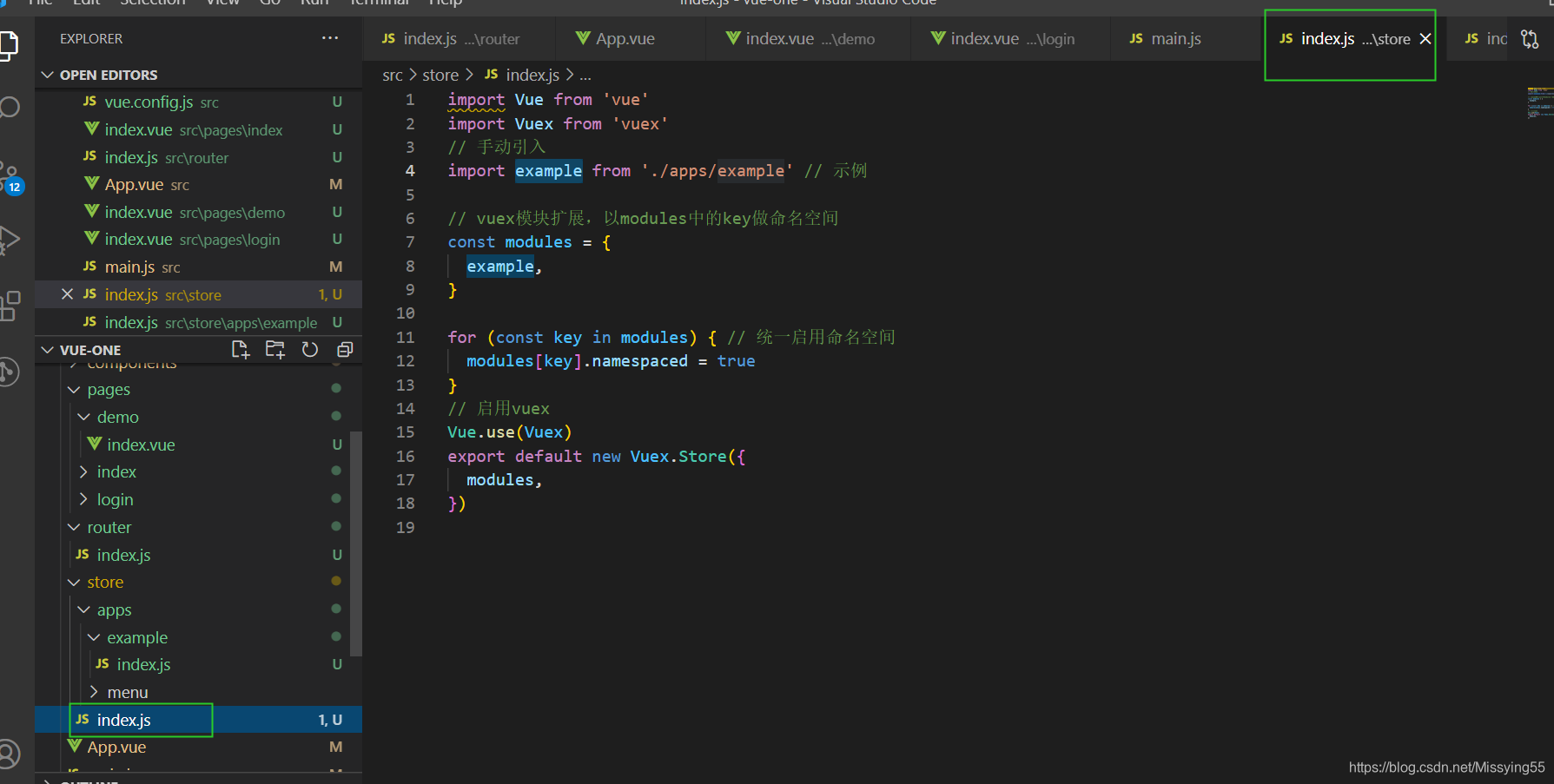Image resolution: width=1554 pixels, height=784 pixels.
Task: Open index.vue src\pages\index editor entry
Action: click(x=198, y=130)
